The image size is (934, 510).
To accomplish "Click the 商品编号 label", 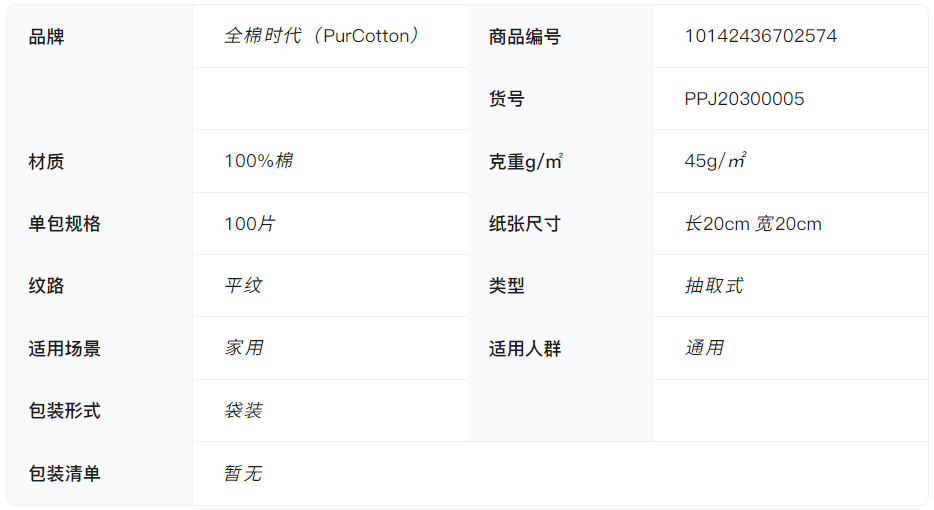I will (x=525, y=37).
